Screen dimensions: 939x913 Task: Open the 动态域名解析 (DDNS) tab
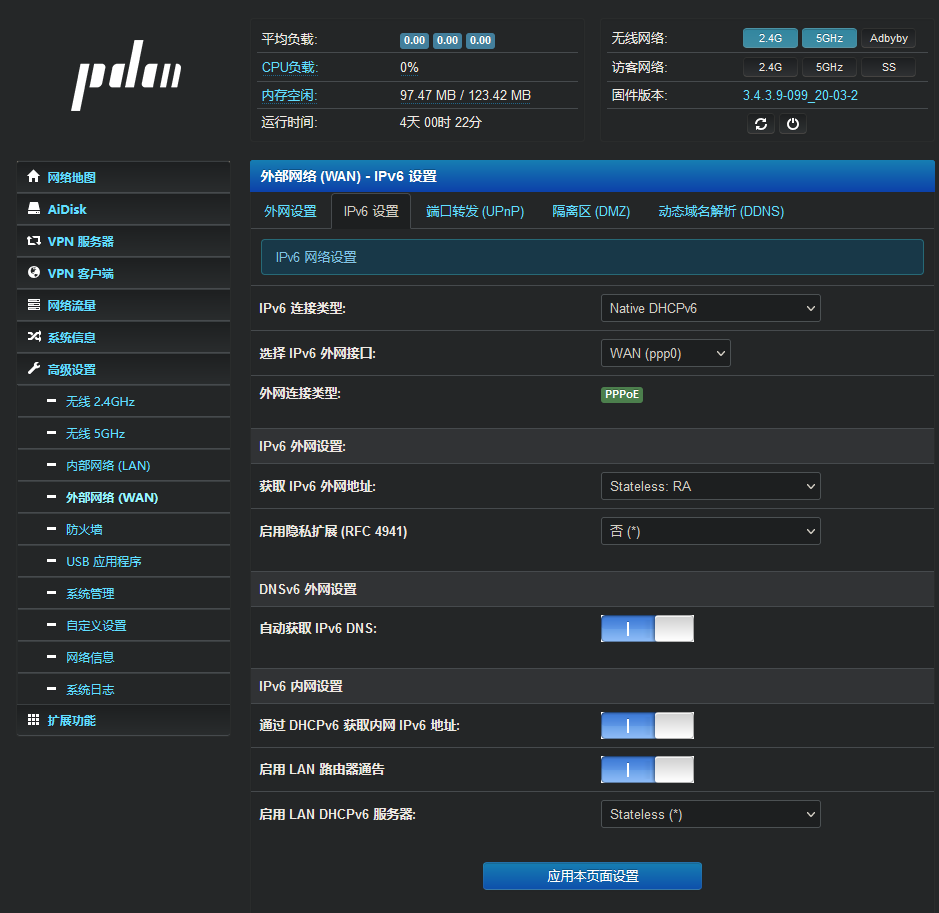(x=721, y=211)
